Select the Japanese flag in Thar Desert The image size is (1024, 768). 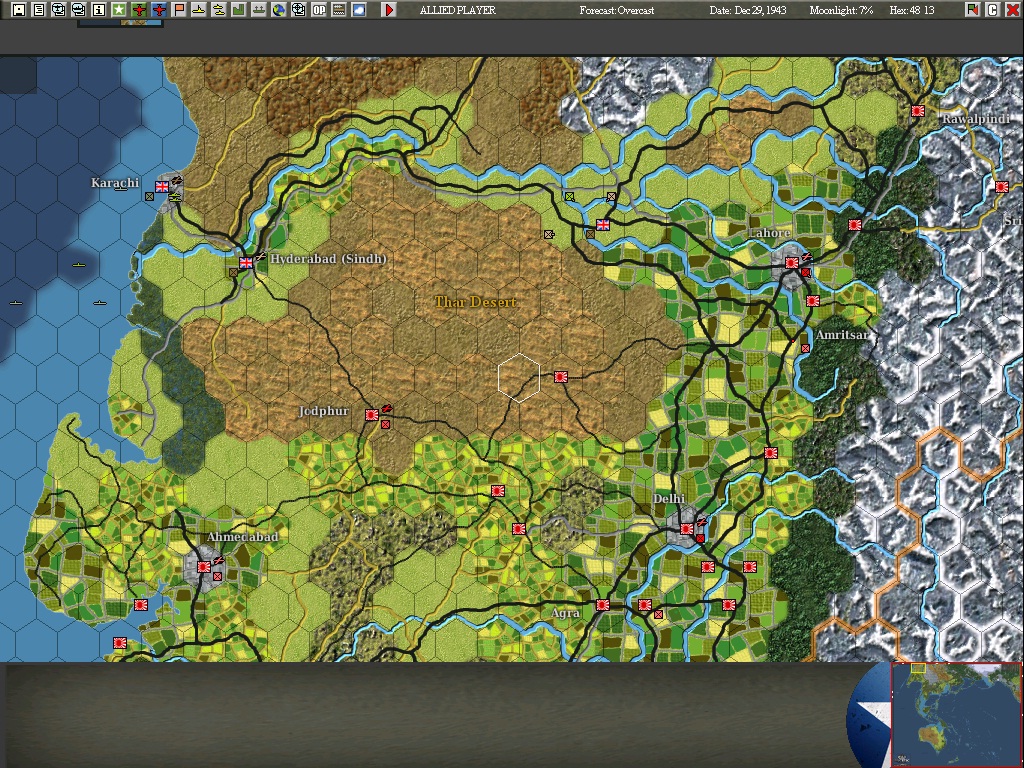[x=560, y=377]
